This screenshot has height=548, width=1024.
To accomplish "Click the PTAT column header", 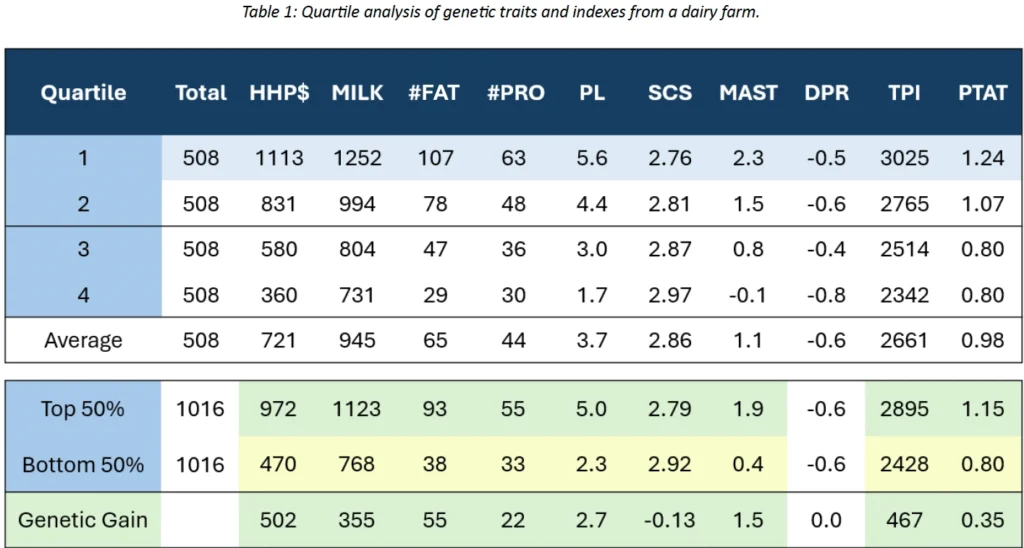I will click(982, 93).
